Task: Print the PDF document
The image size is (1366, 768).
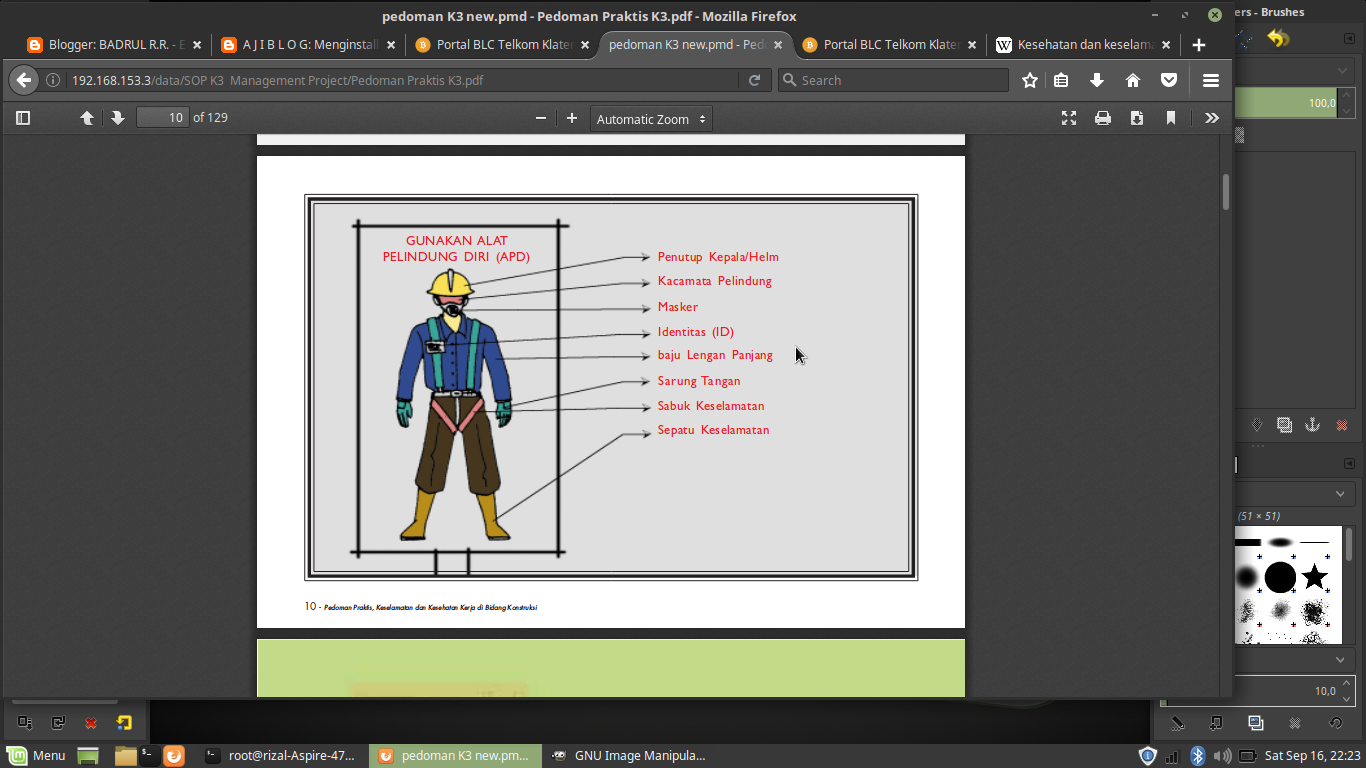Action: point(1103,118)
